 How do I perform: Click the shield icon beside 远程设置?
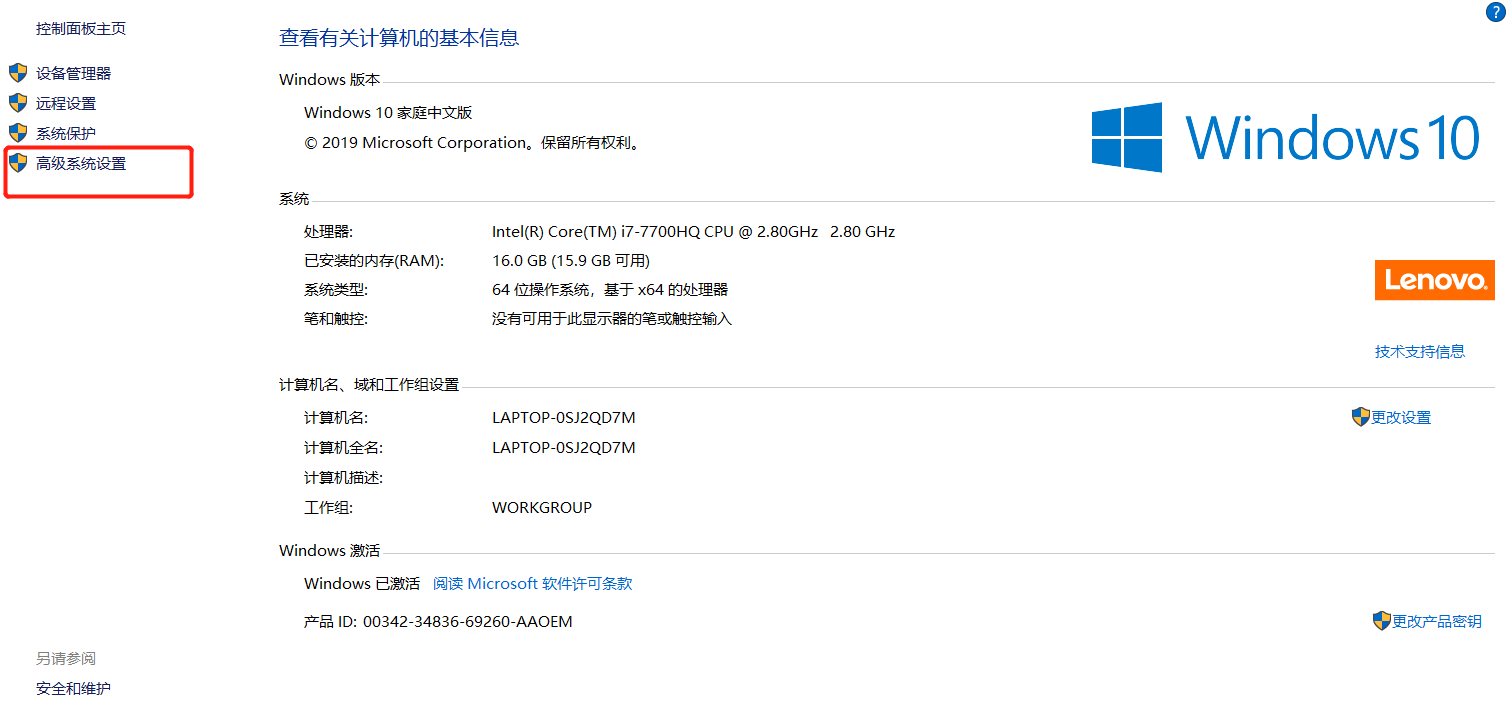(18, 103)
